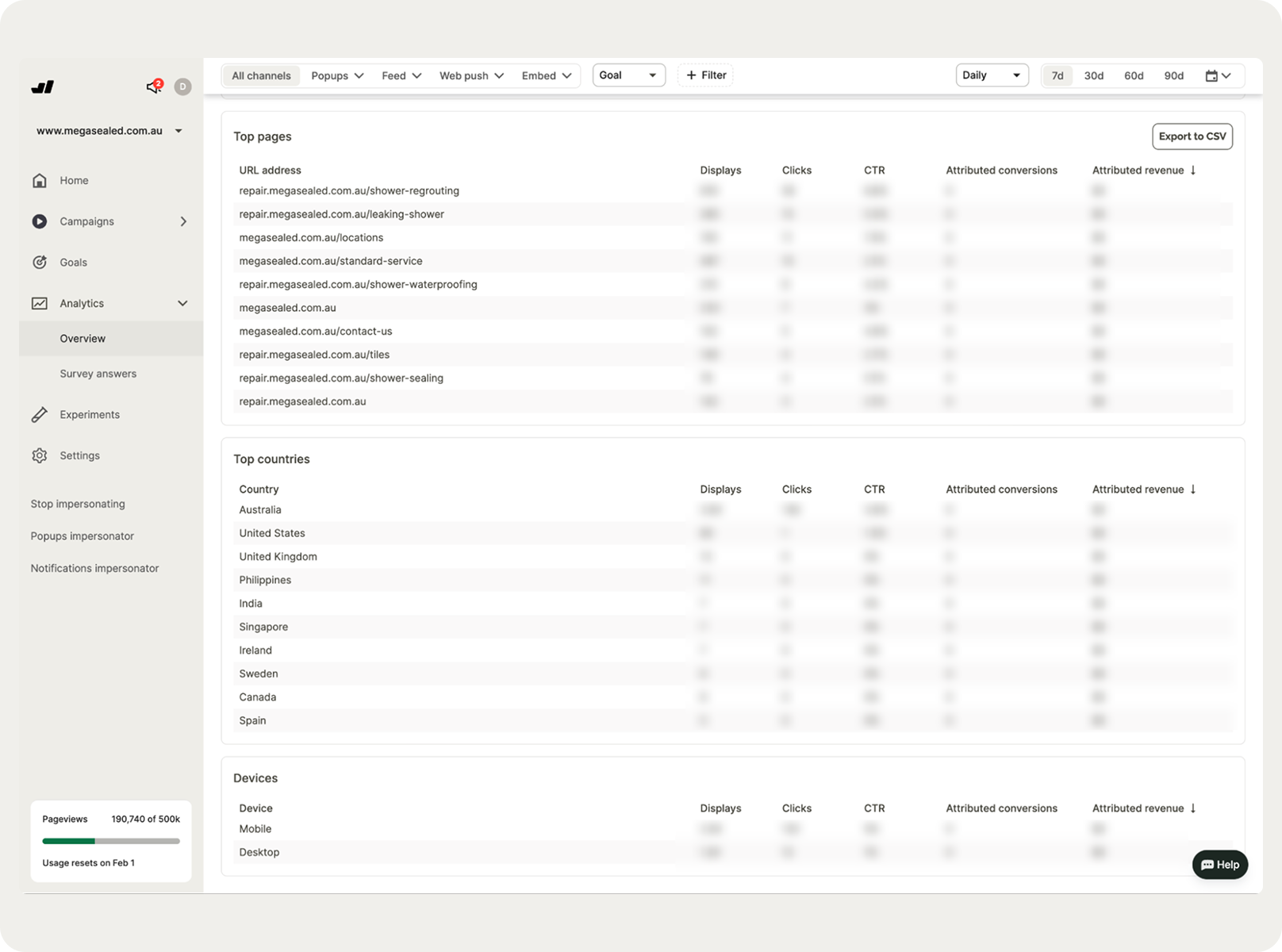Click the notifications megaphone icon
Viewport: 1282px width, 952px height.
tap(154, 86)
